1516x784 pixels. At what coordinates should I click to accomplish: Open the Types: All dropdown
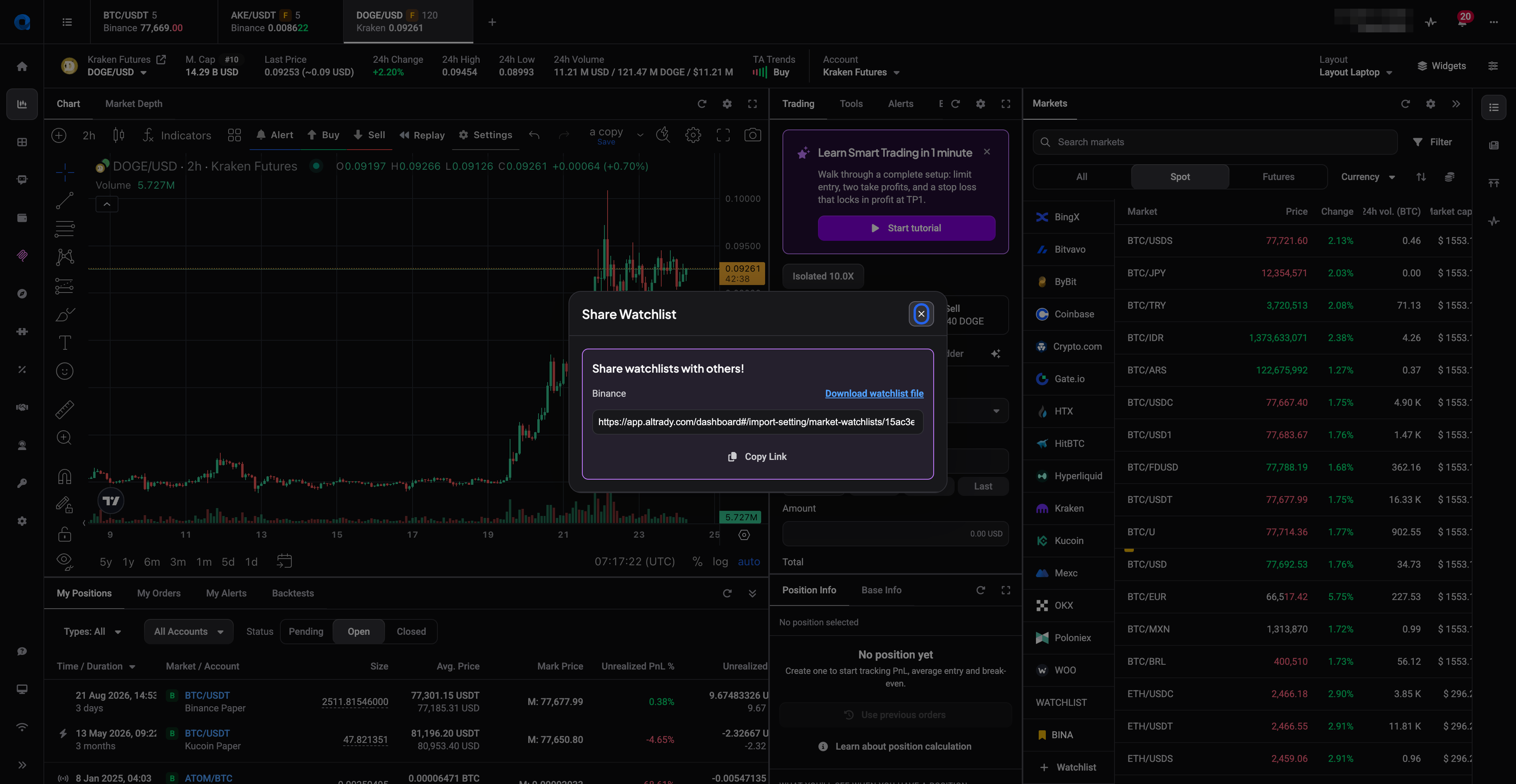(x=92, y=632)
